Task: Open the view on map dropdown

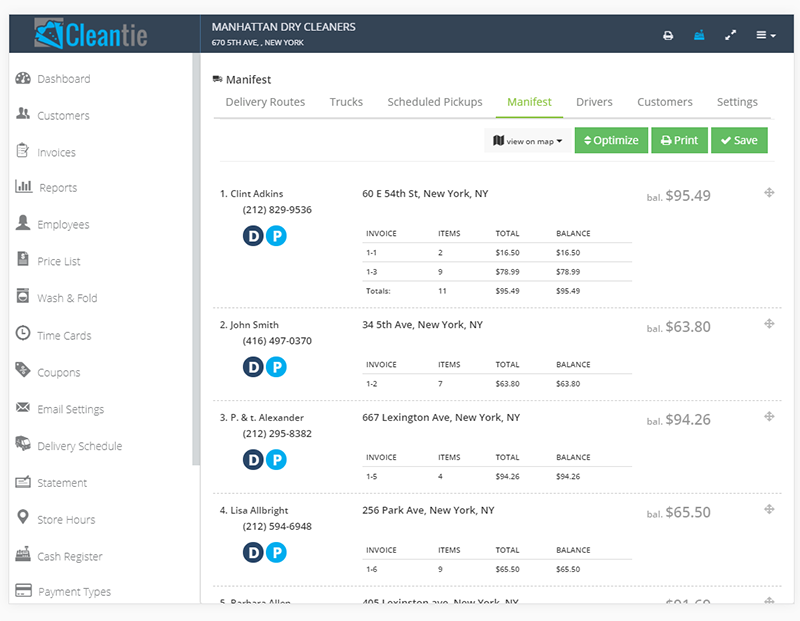Action: coord(528,141)
